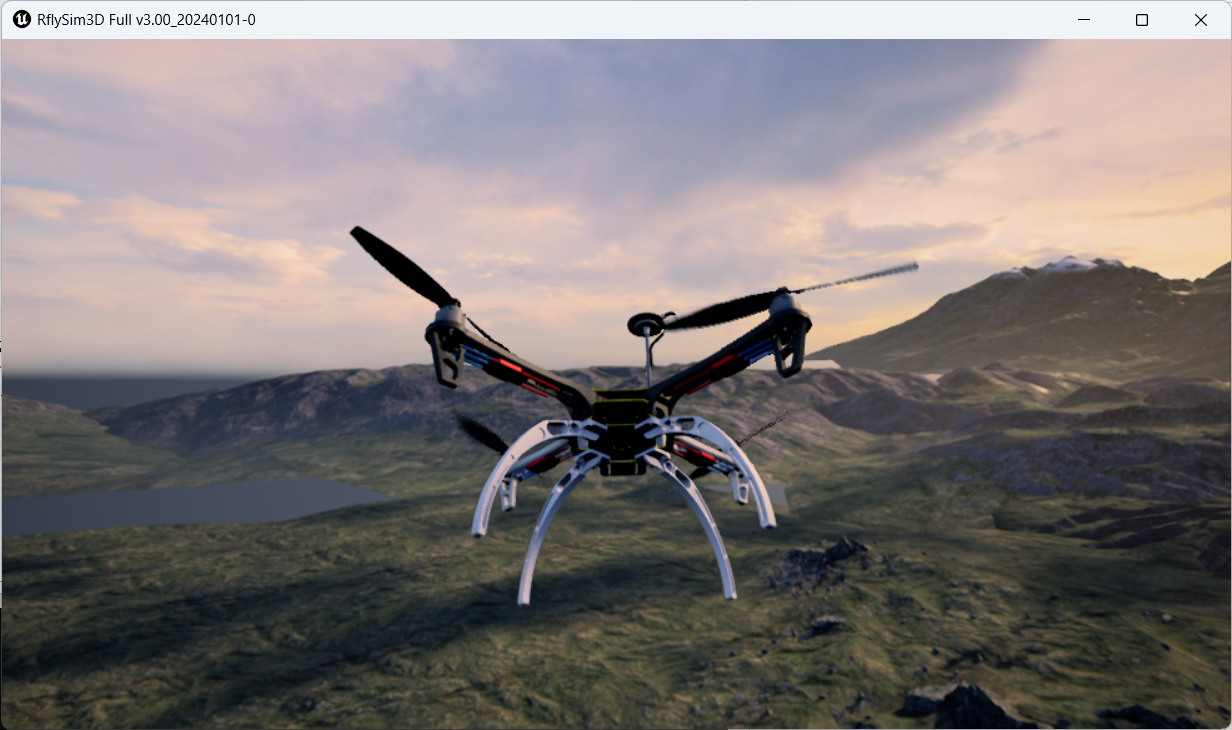The image size is (1232, 730).
Task: Maximize the RflySim3D window
Action: pyautogui.click(x=1142, y=20)
